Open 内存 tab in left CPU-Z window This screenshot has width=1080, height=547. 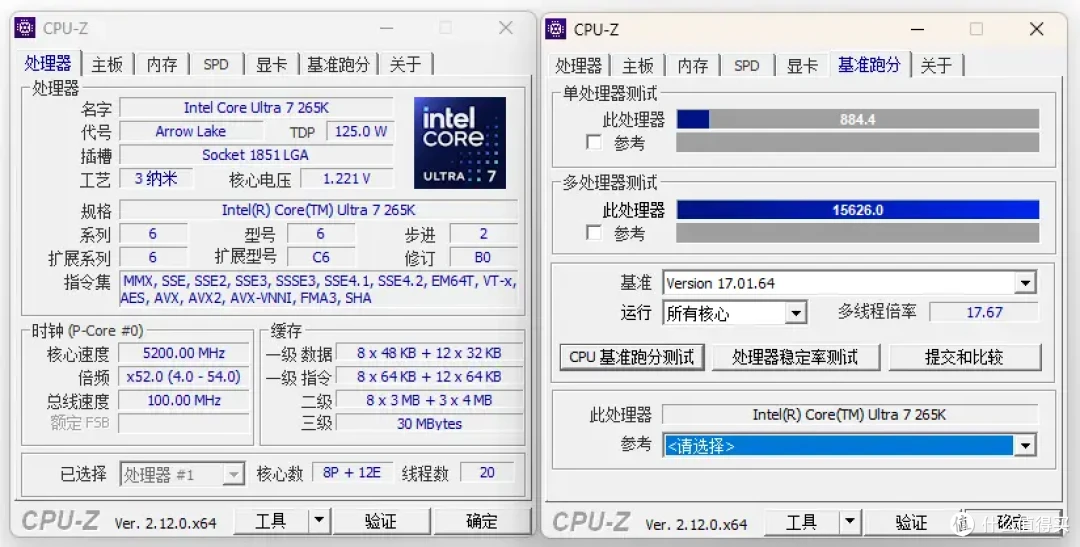point(162,64)
